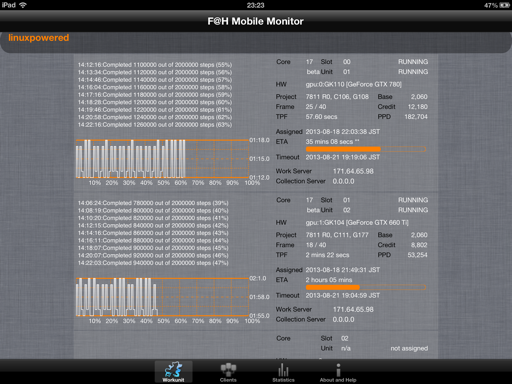Tap Timeout 2013-08-21 19:04:59 JST
This screenshot has height=384, width=512.
click(x=343, y=295)
